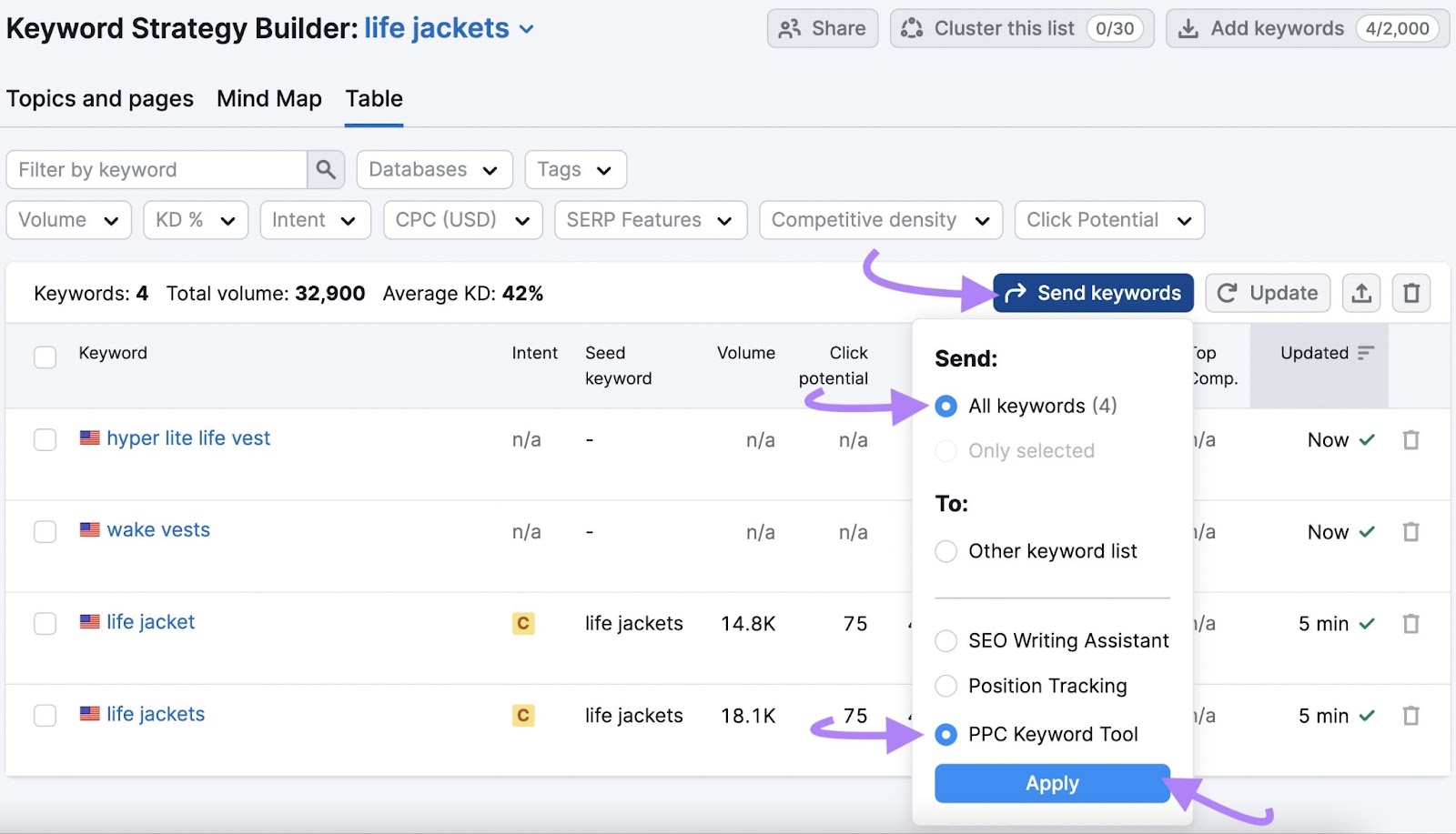Open the CPC (USD) filter
1456x834 pixels.
[x=463, y=220]
